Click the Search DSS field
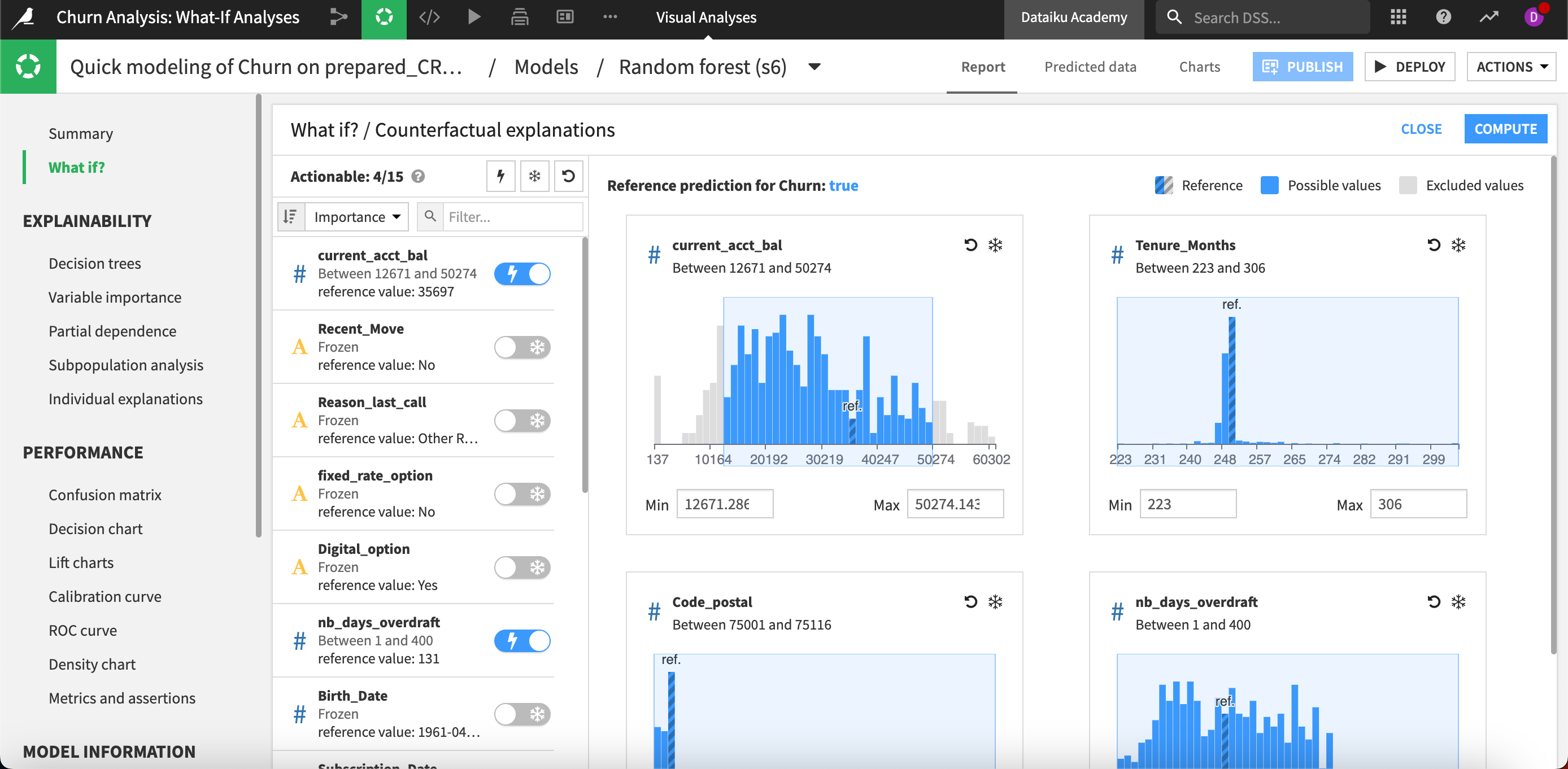Screen dimensions: 1568x769 (1262, 18)
